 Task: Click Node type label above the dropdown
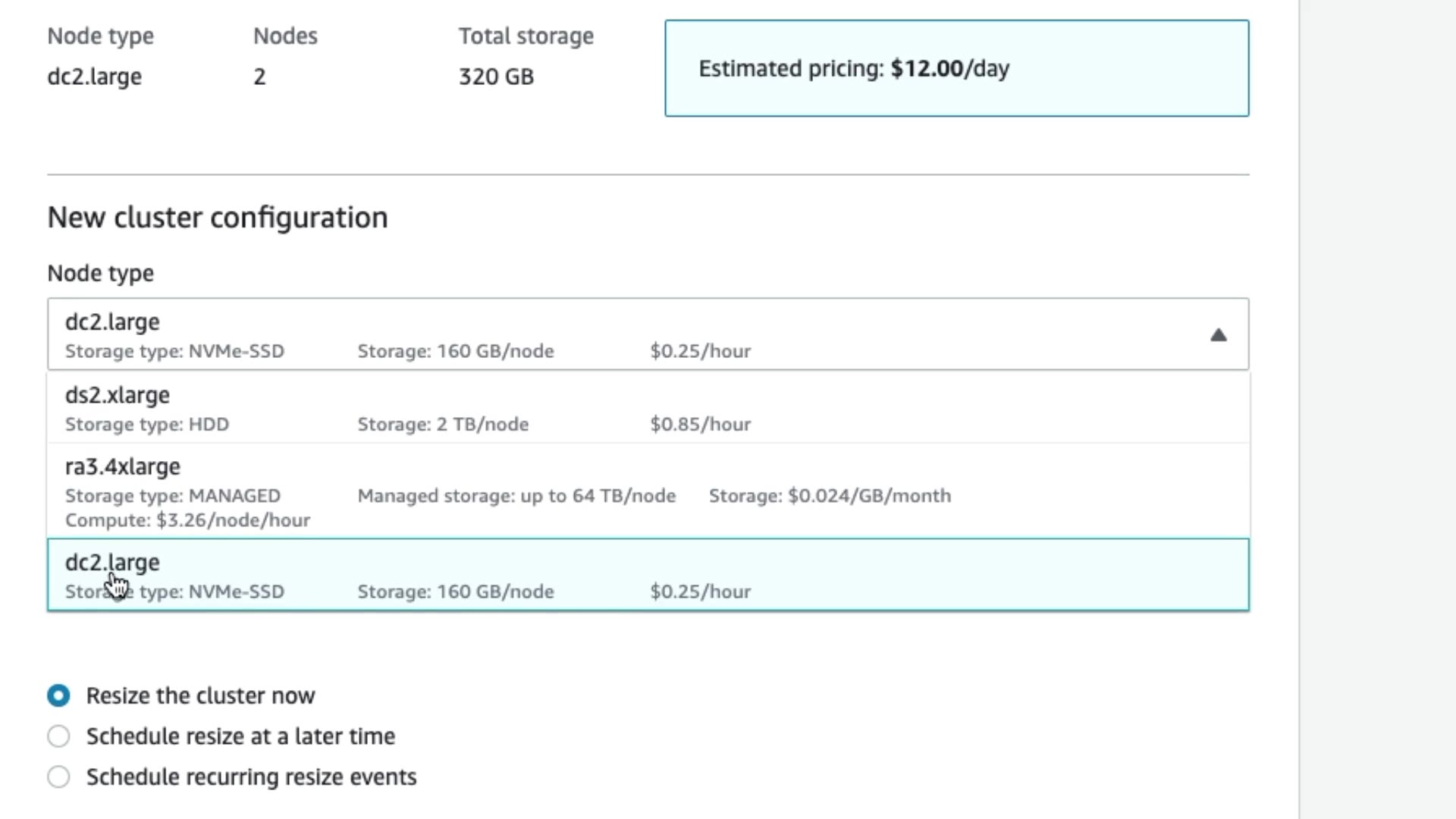[x=100, y=273]
